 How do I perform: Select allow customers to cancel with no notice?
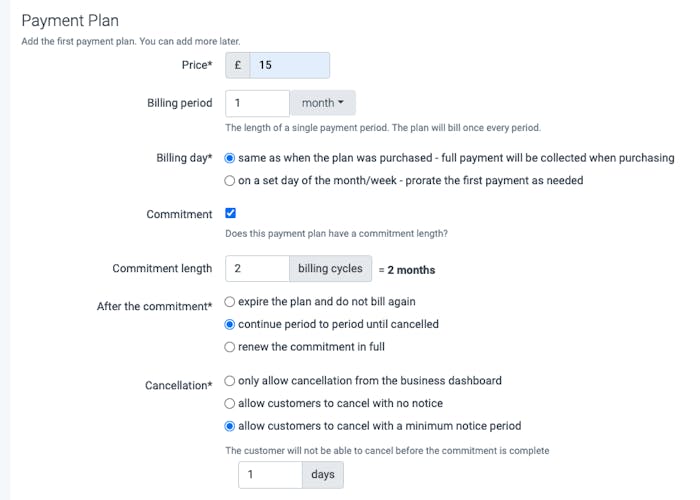pos(231,404)
